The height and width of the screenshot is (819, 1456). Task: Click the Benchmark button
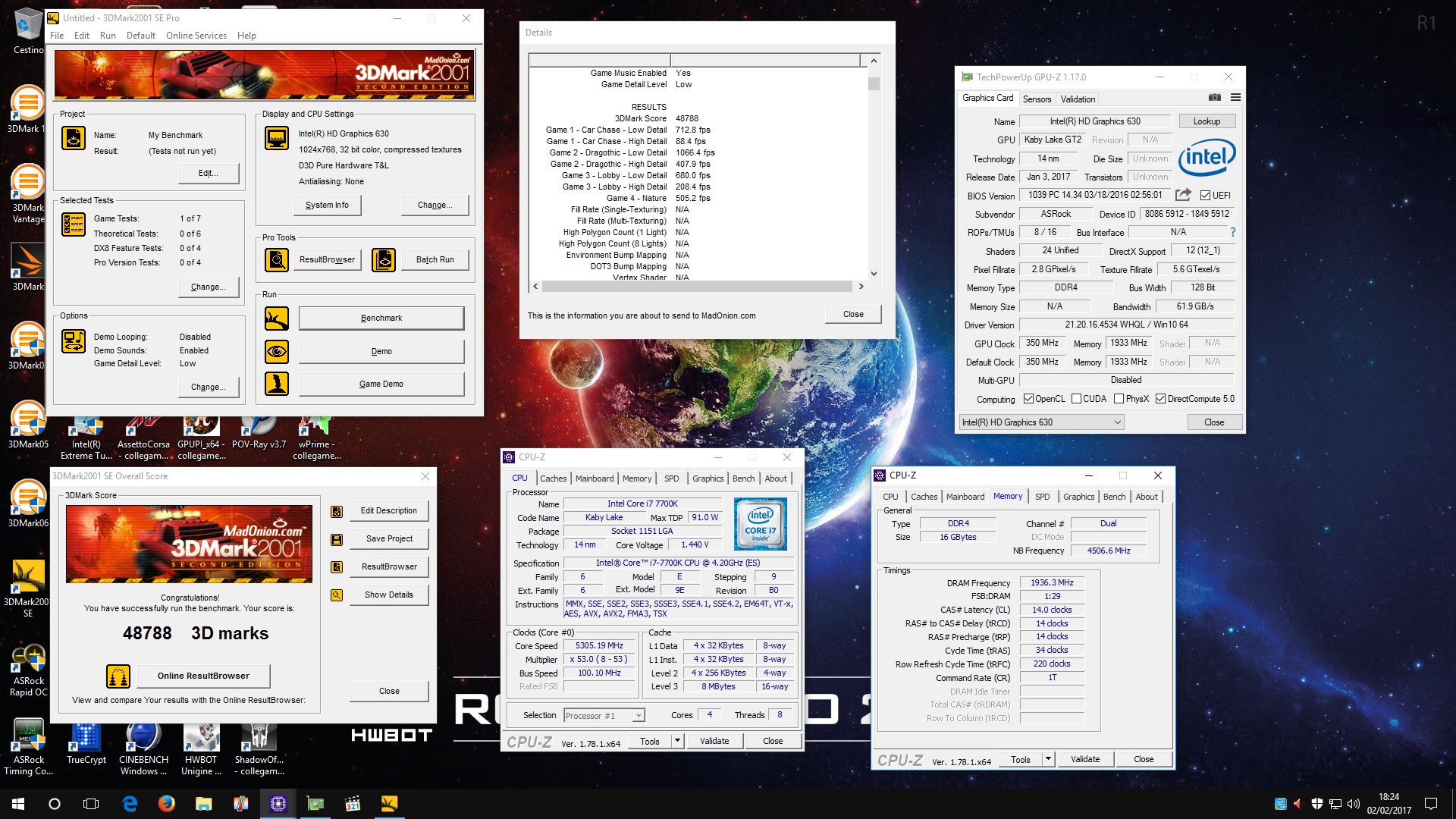pos(381,318)
